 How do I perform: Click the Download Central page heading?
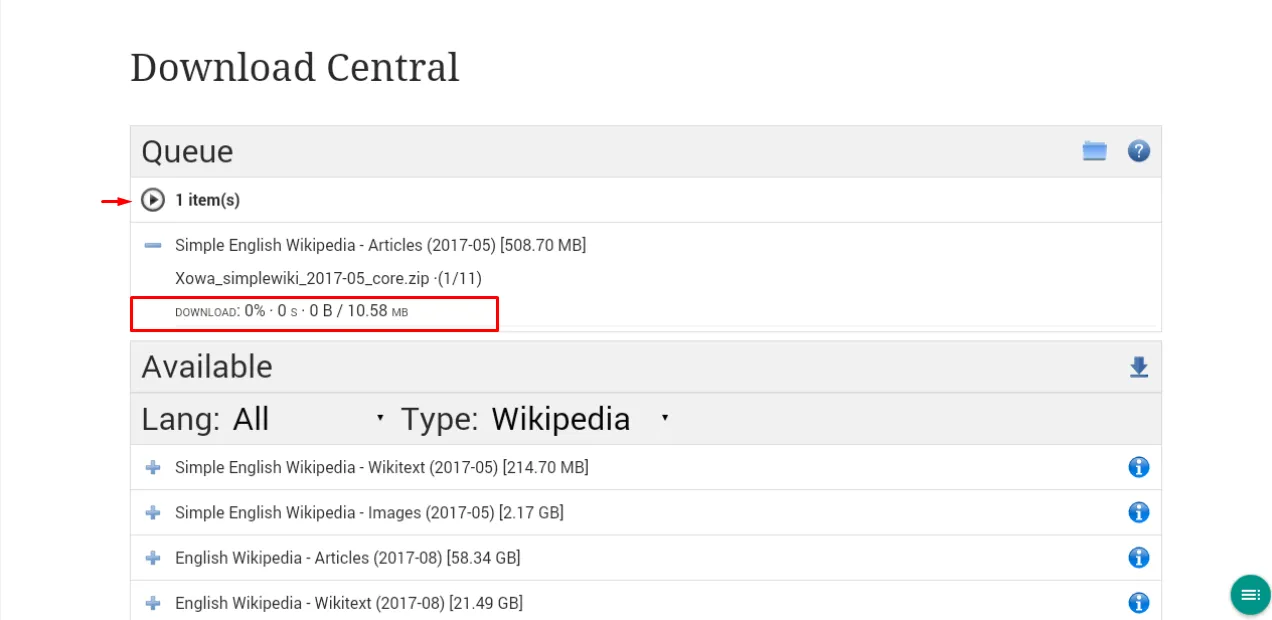(295, 67)
